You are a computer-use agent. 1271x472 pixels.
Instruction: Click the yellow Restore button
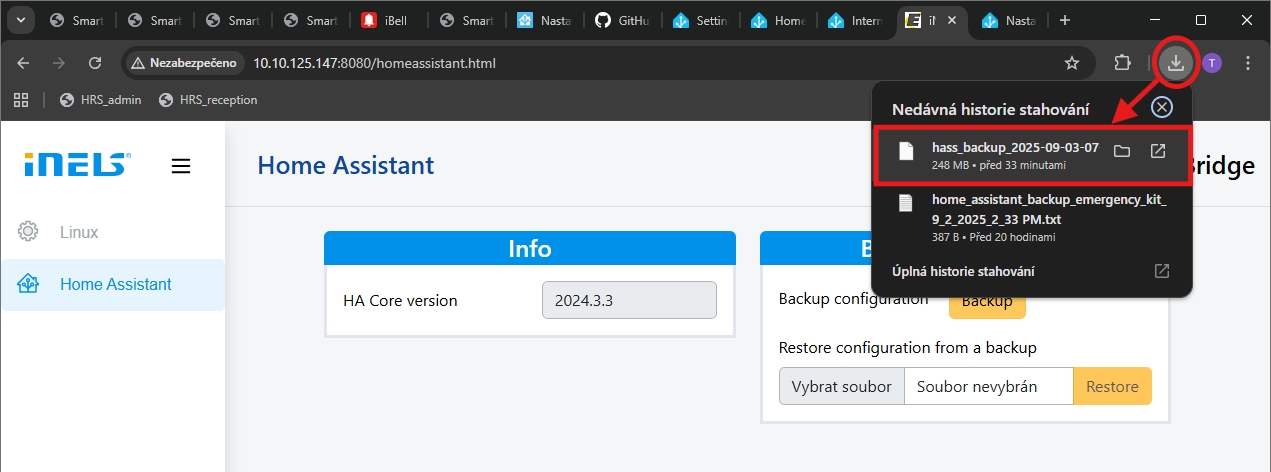point(1112,386)
